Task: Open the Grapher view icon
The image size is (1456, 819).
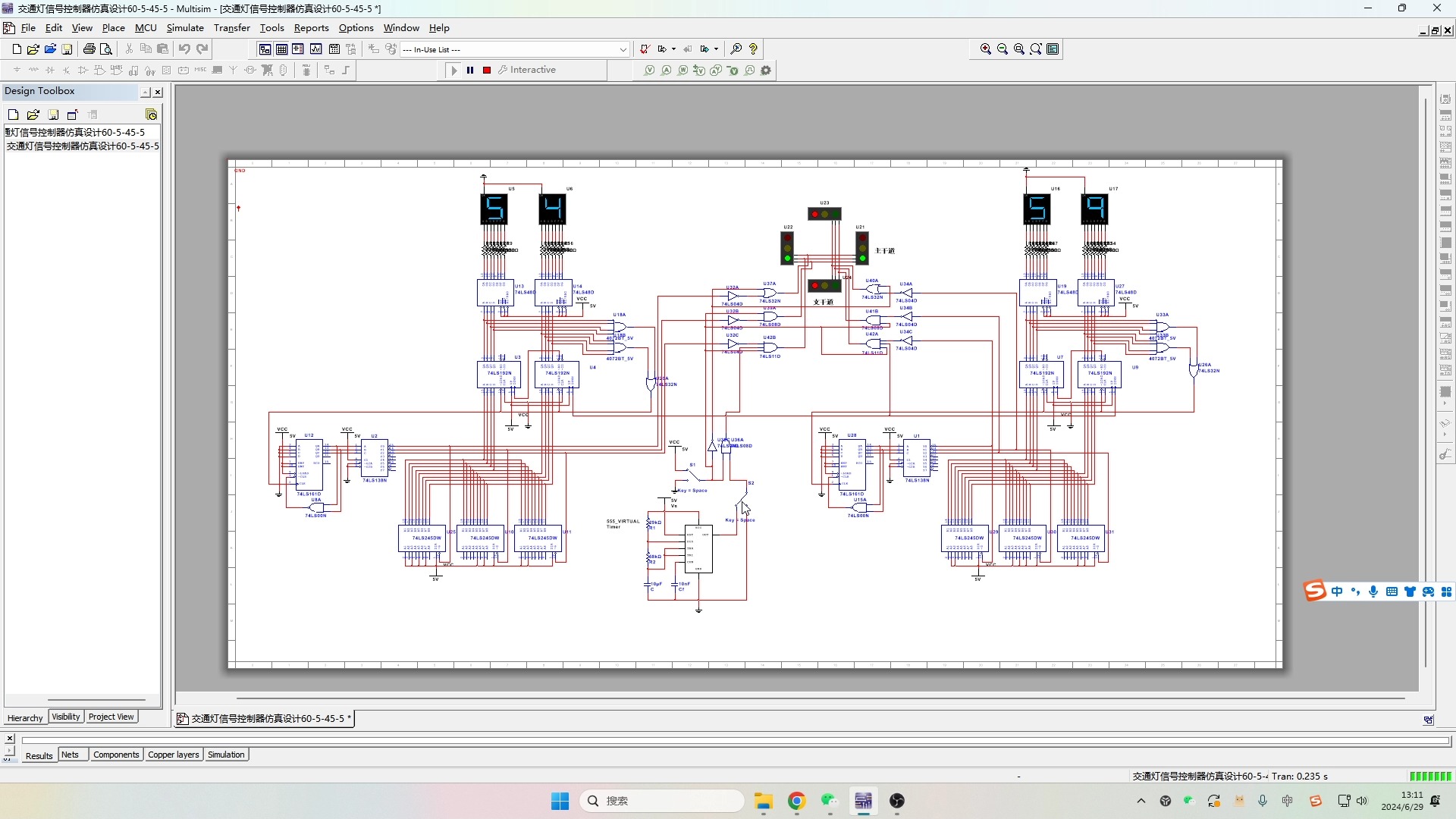Action: tap(315, 49)
